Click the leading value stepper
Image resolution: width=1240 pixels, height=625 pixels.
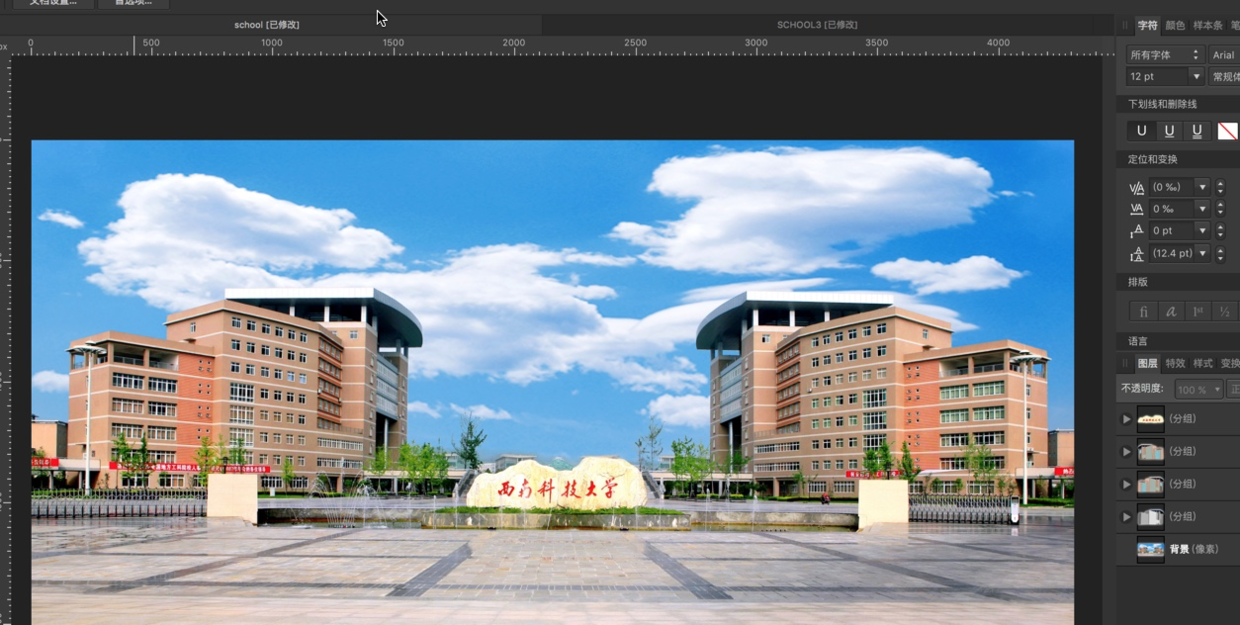coord(1220,254)
